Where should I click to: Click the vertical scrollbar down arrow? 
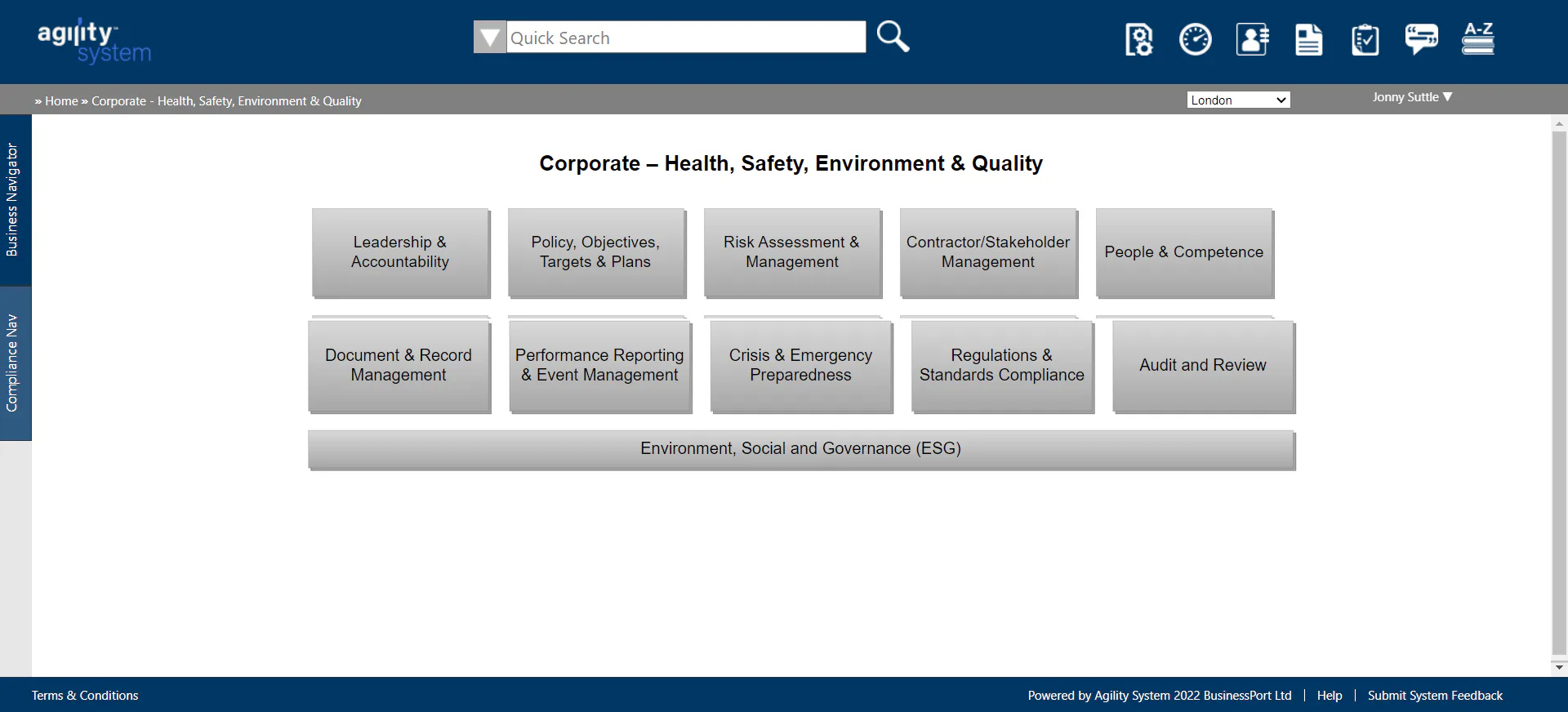click(x=1560, y=667)
